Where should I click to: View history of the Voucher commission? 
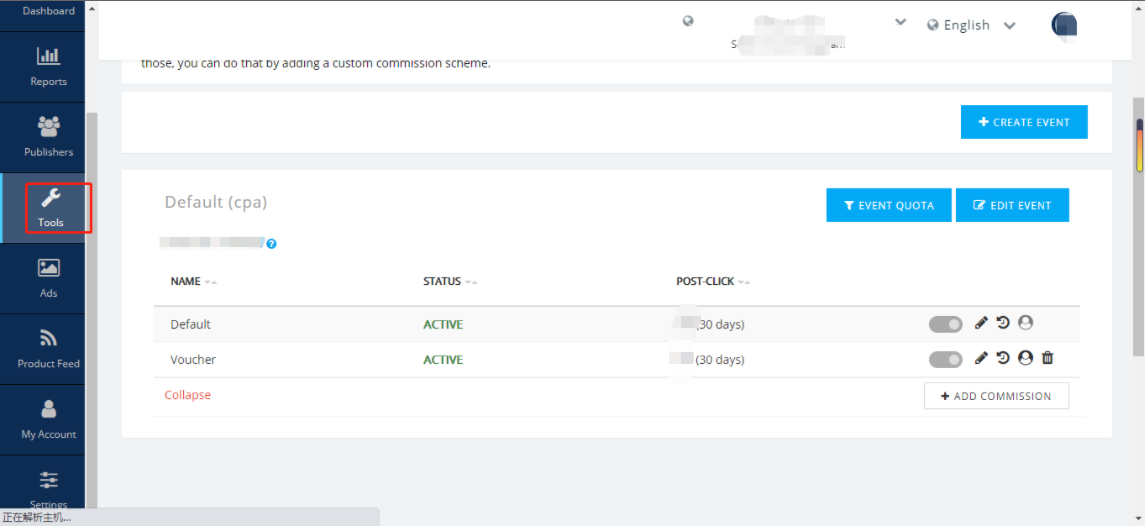tap(1003, 358)
